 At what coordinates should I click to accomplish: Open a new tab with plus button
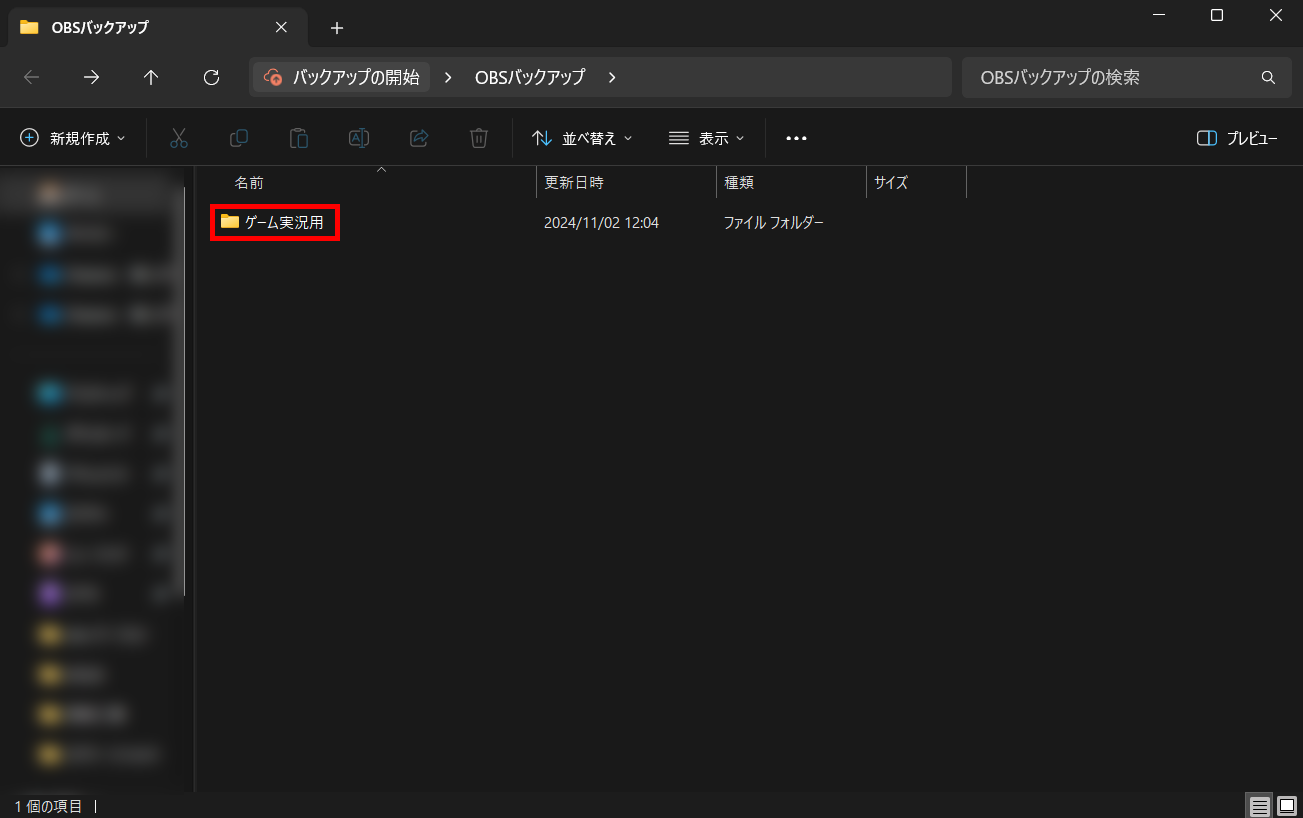337,28
